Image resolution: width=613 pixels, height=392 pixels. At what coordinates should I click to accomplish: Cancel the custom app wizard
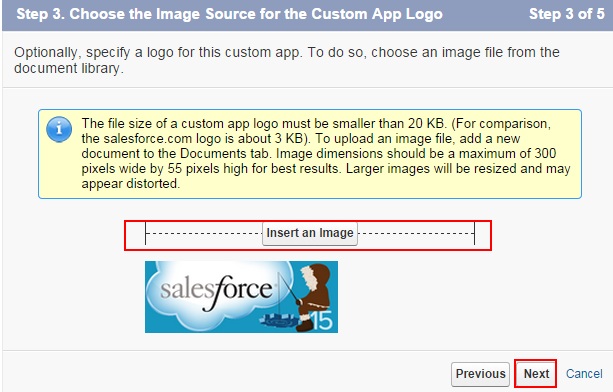[584, 374]
